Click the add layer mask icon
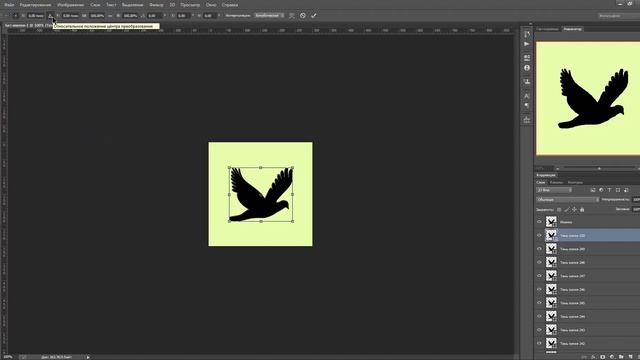This screenshot has height=360, width=640. pyautogui.click(x=602, y=357)
